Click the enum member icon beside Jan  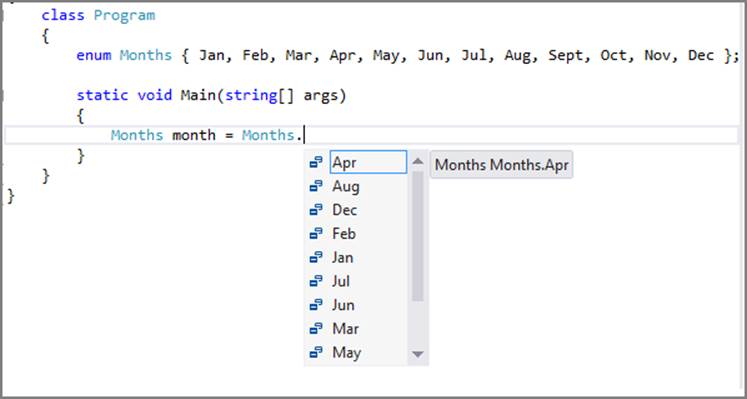click(316, 258)
